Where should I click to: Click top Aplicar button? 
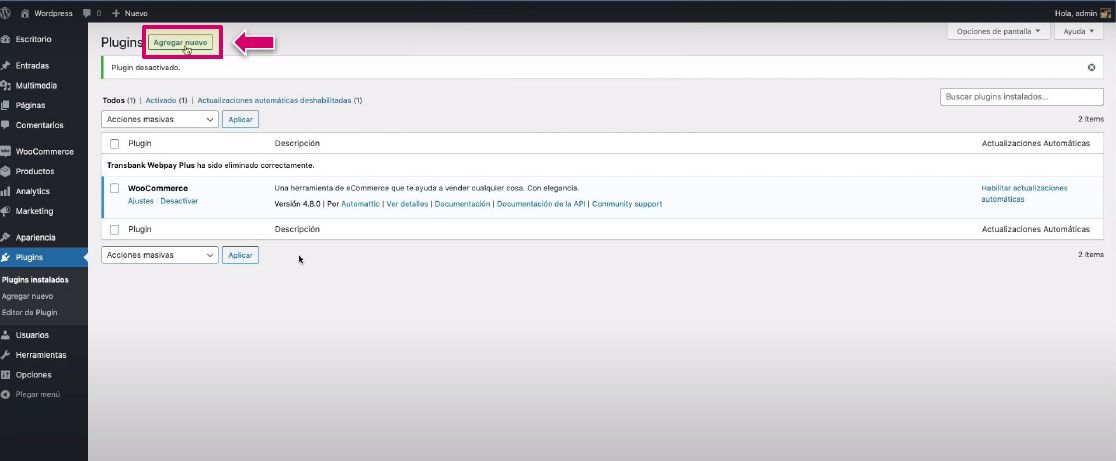(x=241, y=120)
